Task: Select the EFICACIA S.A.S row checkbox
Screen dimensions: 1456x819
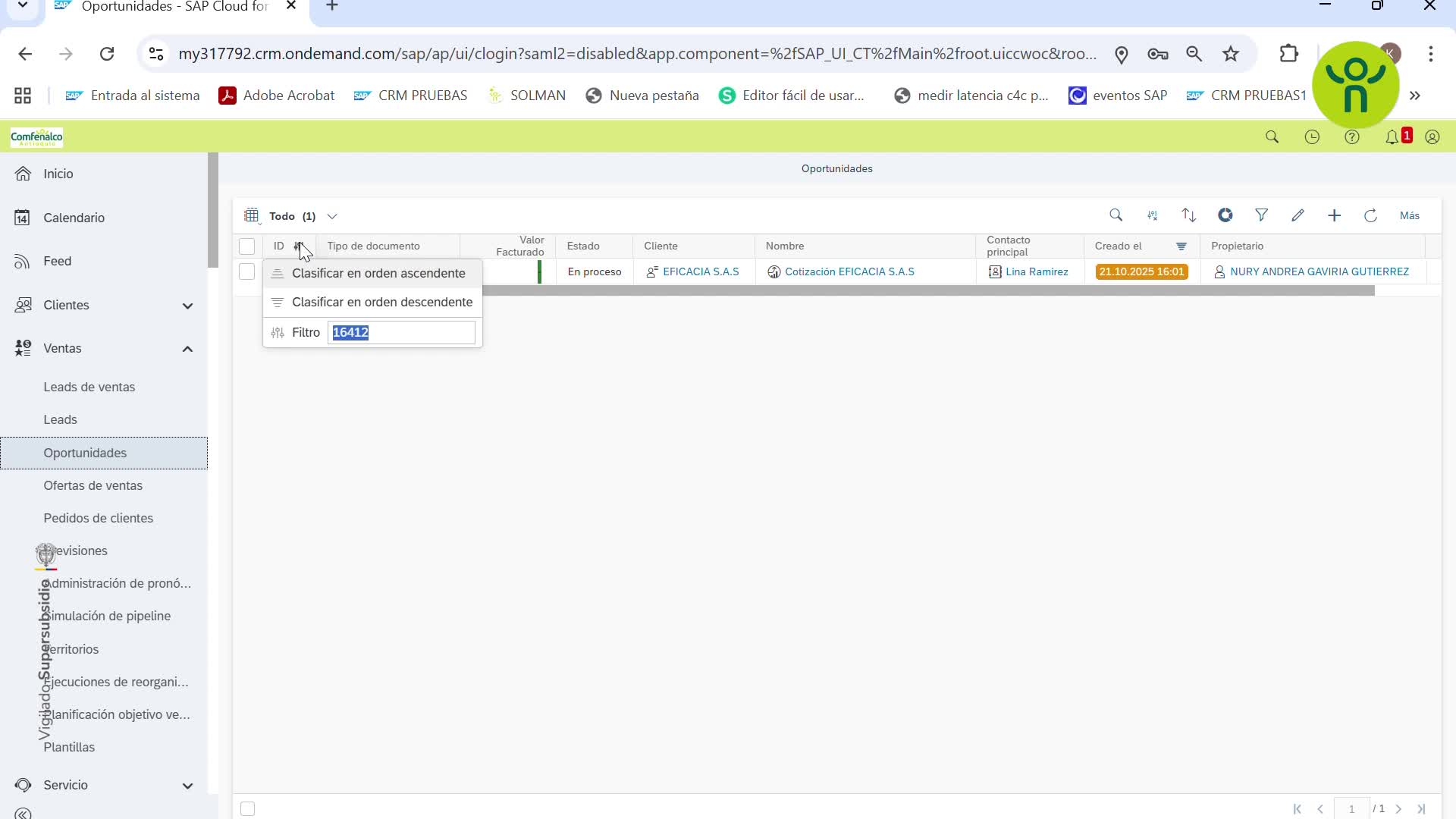Action: [246, 271]
